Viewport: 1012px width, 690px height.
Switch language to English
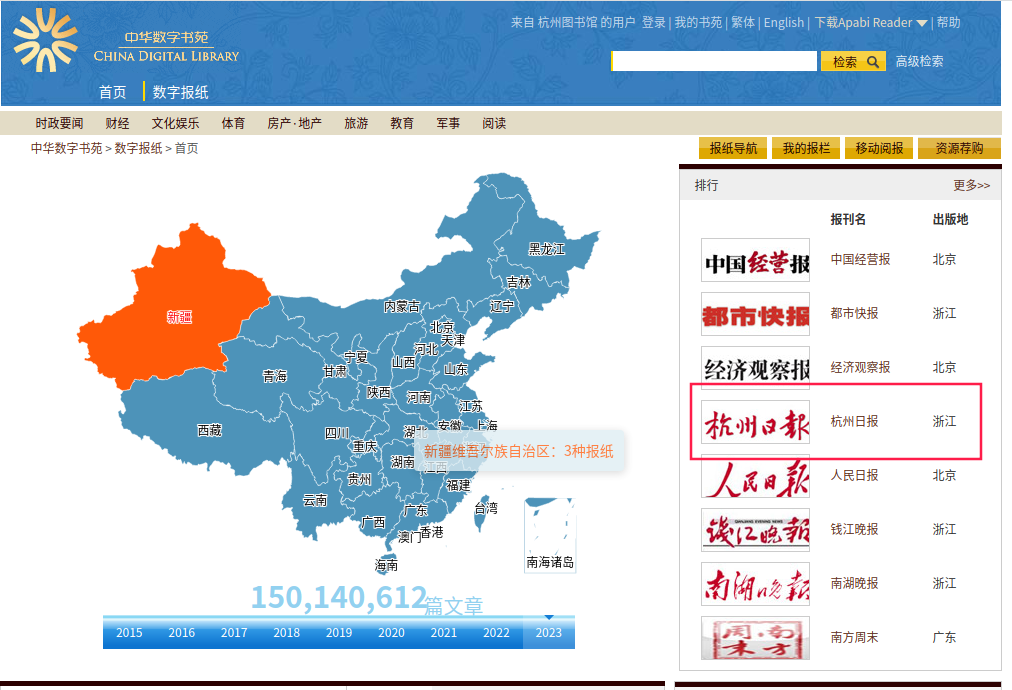pyautogui.click(x=784, y=23)
